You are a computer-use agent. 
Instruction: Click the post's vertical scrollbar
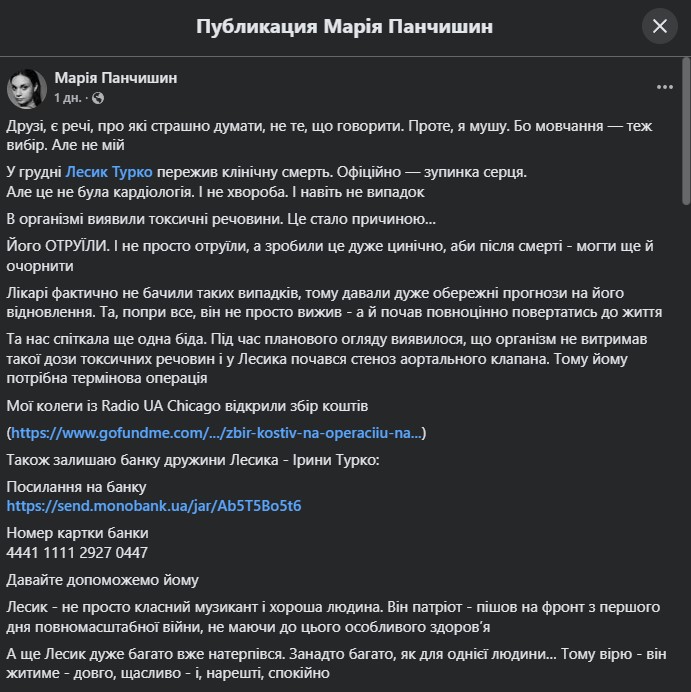pos(686,132)
